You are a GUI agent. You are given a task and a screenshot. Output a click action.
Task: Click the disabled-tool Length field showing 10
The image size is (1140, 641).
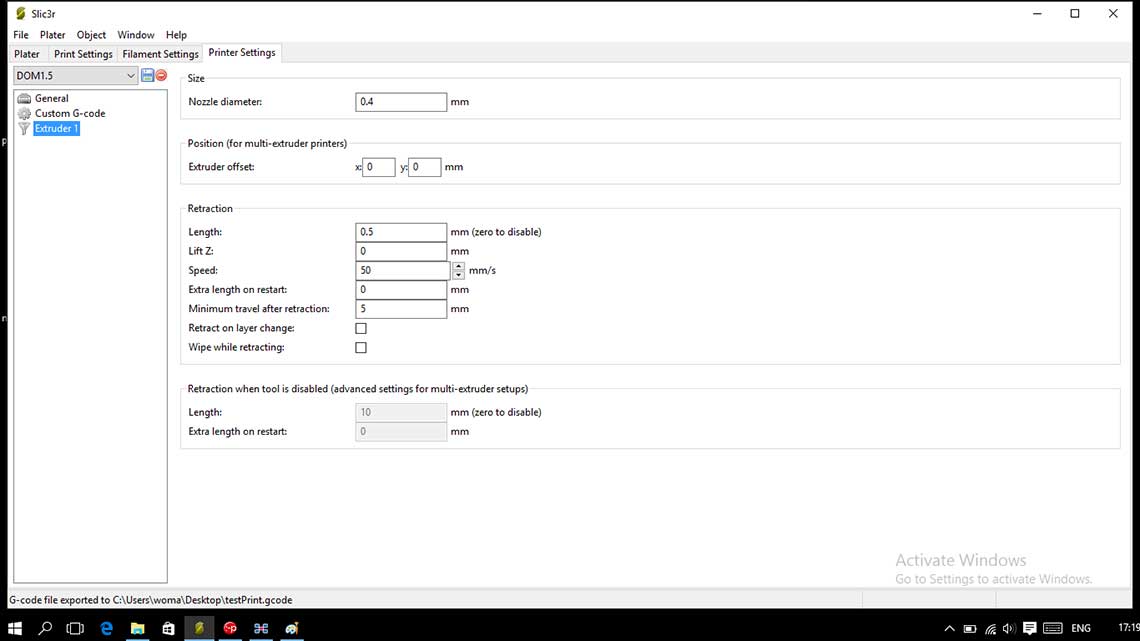(401, 412)
